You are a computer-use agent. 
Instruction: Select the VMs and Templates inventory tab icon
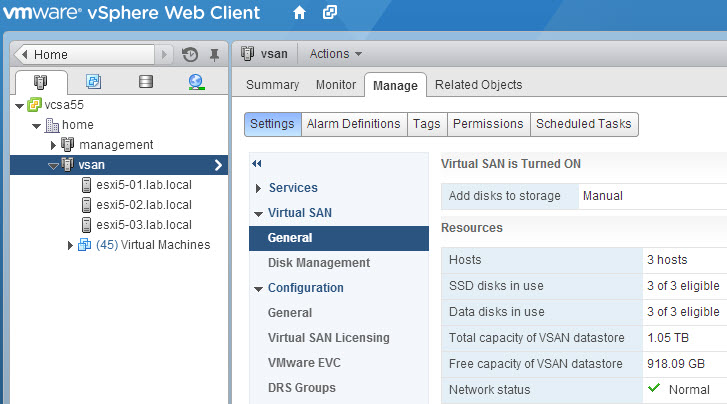(x=93, y=82)
